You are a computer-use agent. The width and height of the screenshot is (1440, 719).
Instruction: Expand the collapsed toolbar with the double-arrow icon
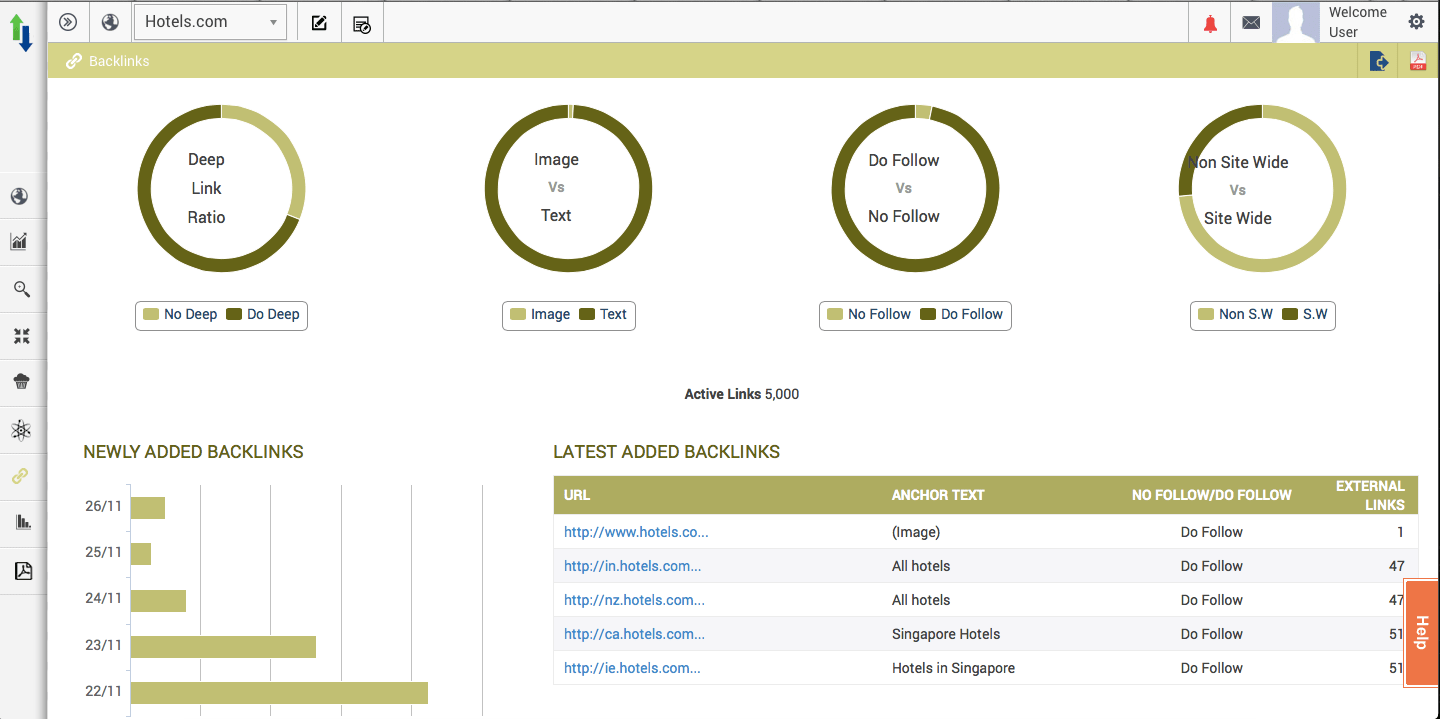point(67,21)
